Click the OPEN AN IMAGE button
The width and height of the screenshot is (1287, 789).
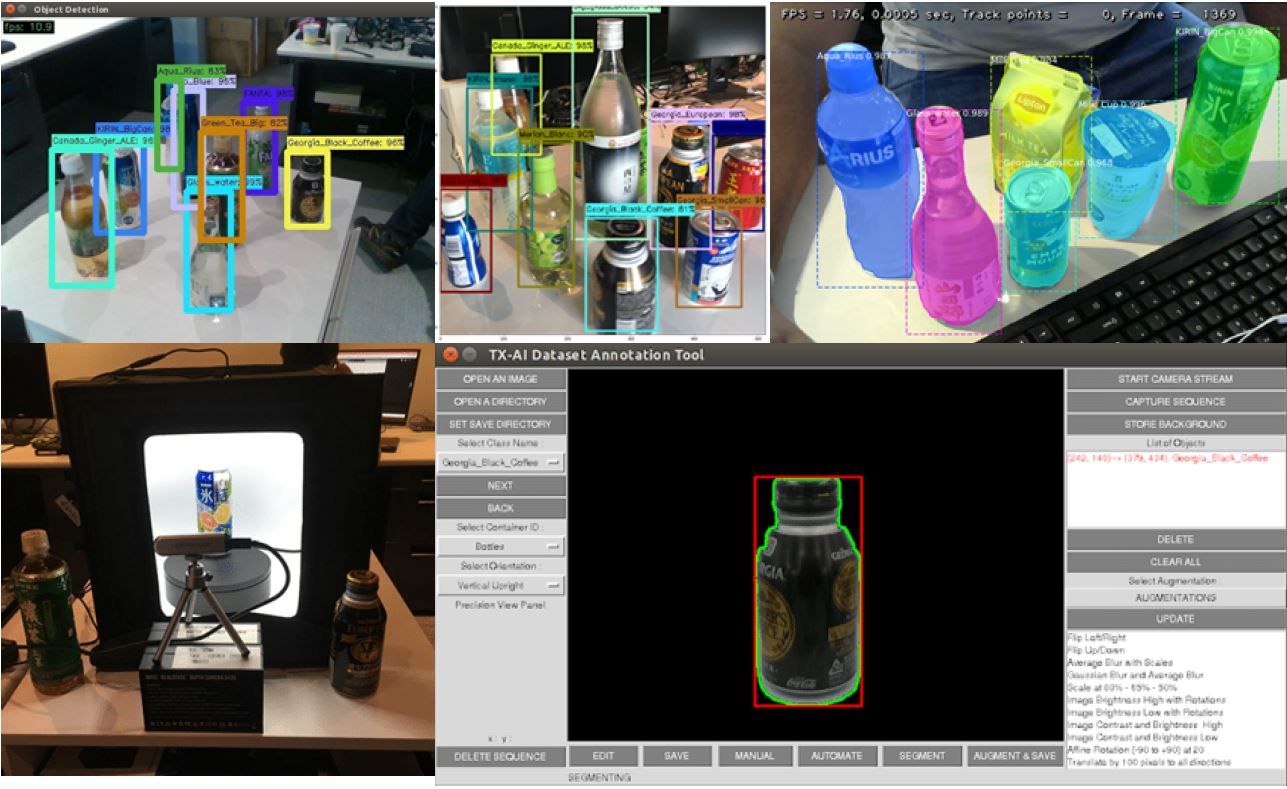pos(501,379)
